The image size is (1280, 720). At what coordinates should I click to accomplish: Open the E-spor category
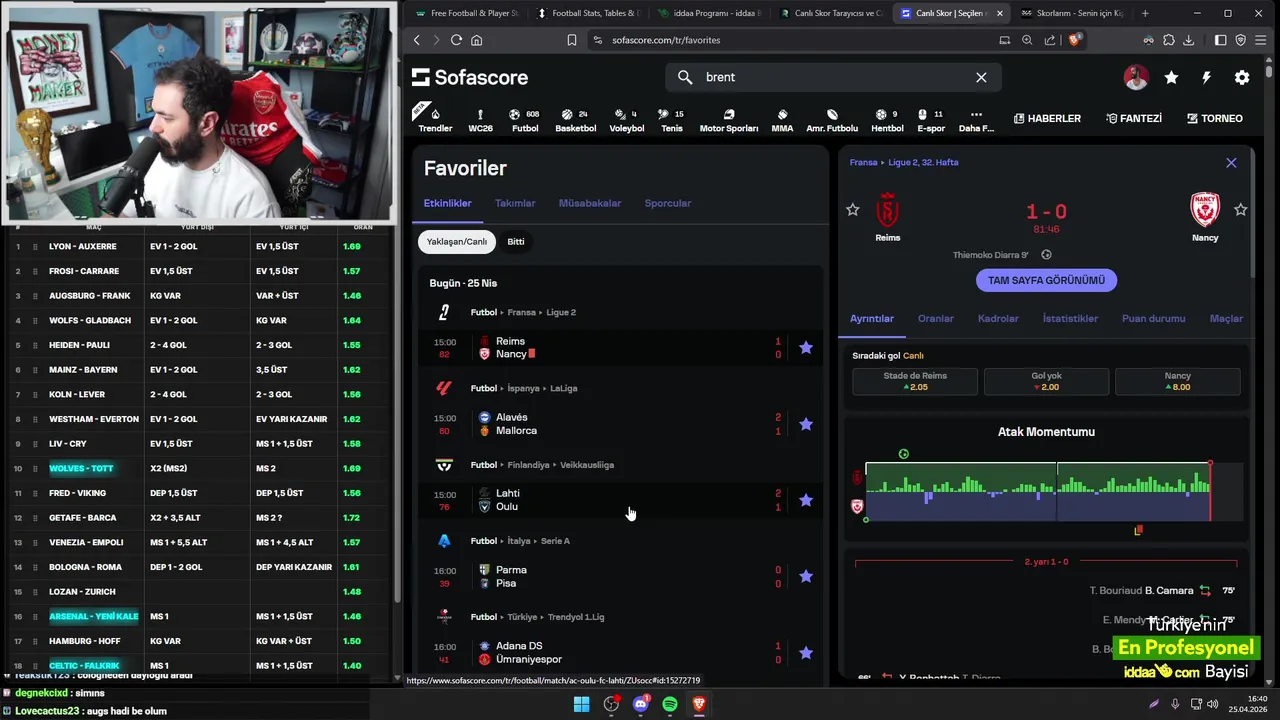[x=930, y=120]
